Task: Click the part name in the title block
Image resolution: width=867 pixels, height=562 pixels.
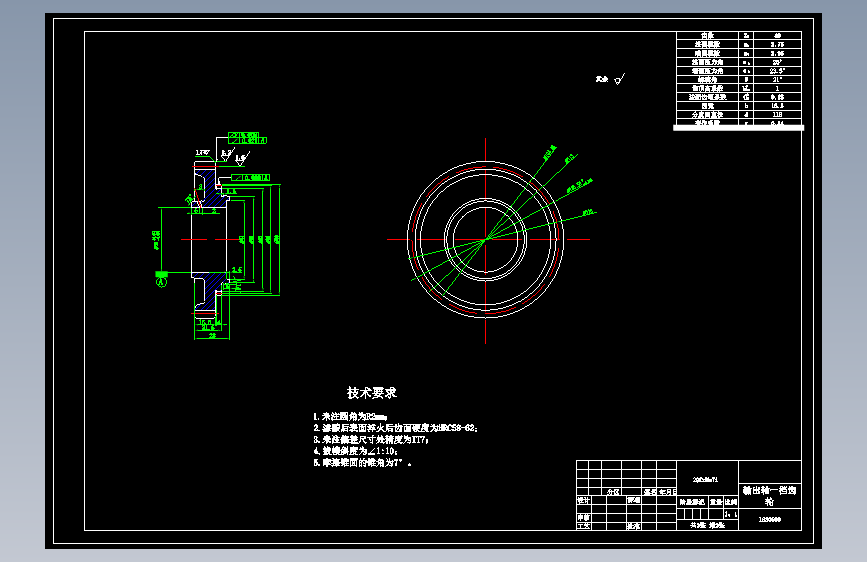Action: 770,496
